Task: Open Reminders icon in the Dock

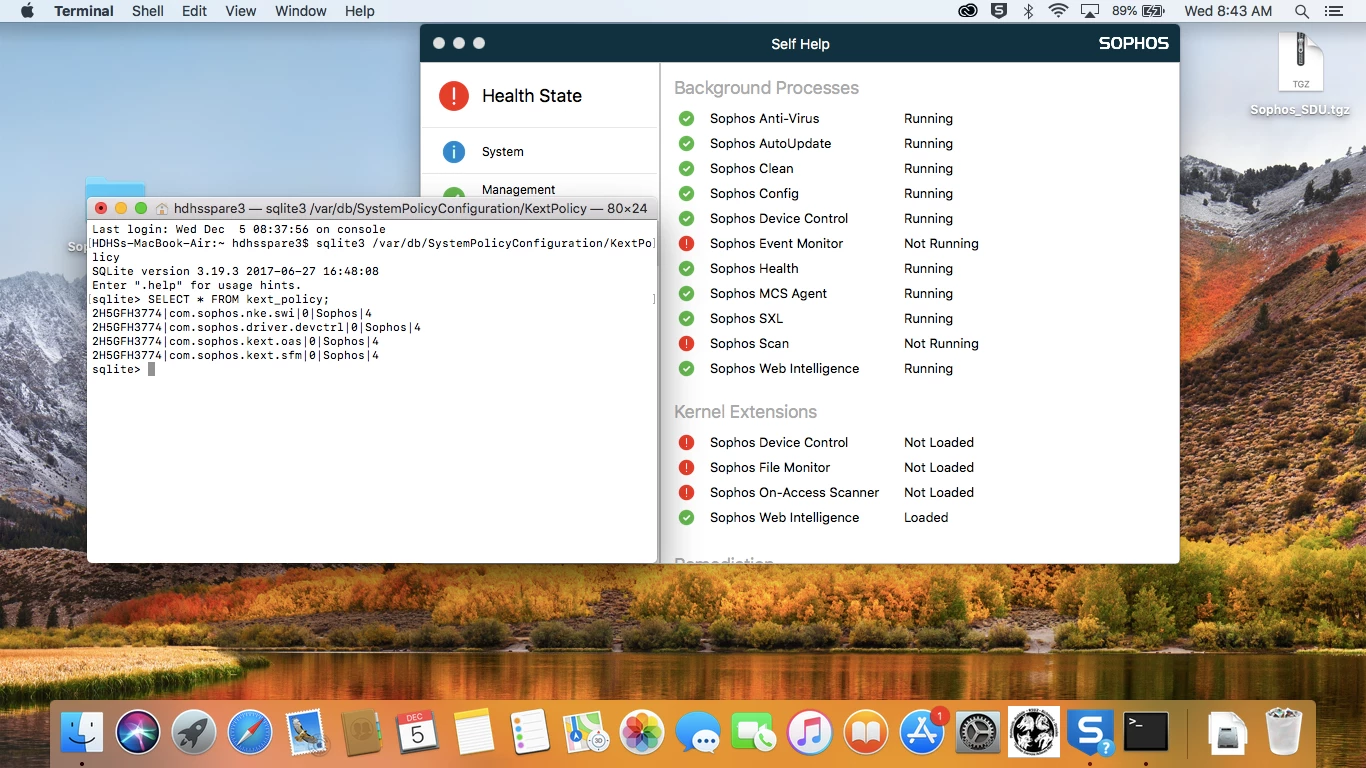Action: click(x=529, y=733)
